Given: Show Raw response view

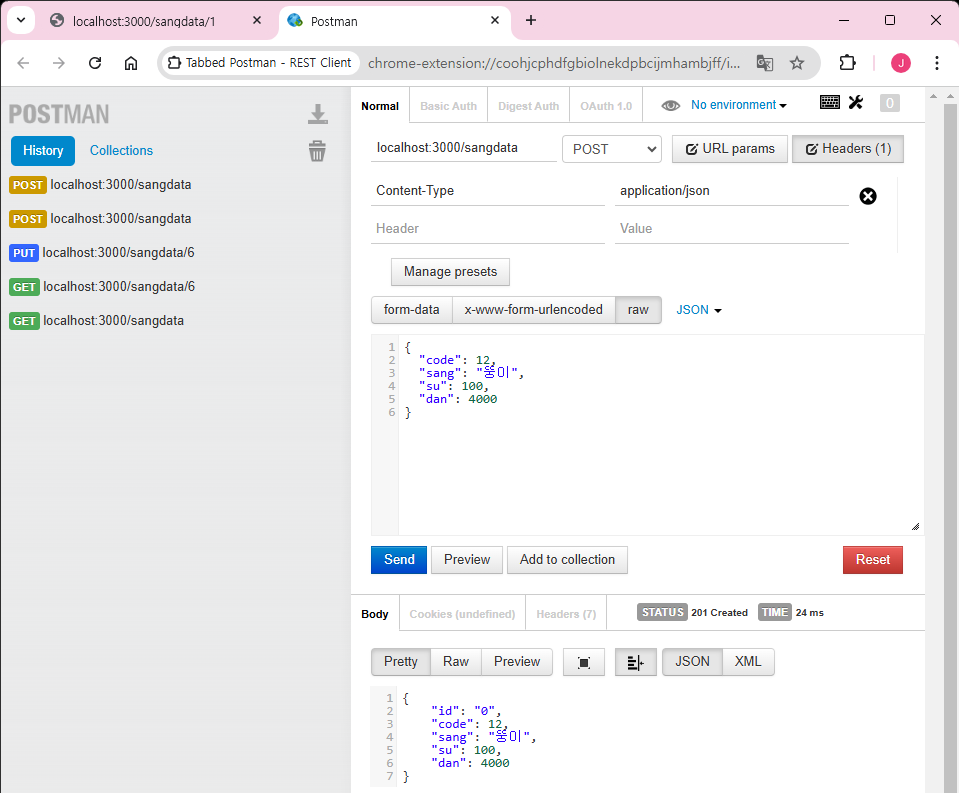Looking at the screenshot, I should click(x=456, y=662).
